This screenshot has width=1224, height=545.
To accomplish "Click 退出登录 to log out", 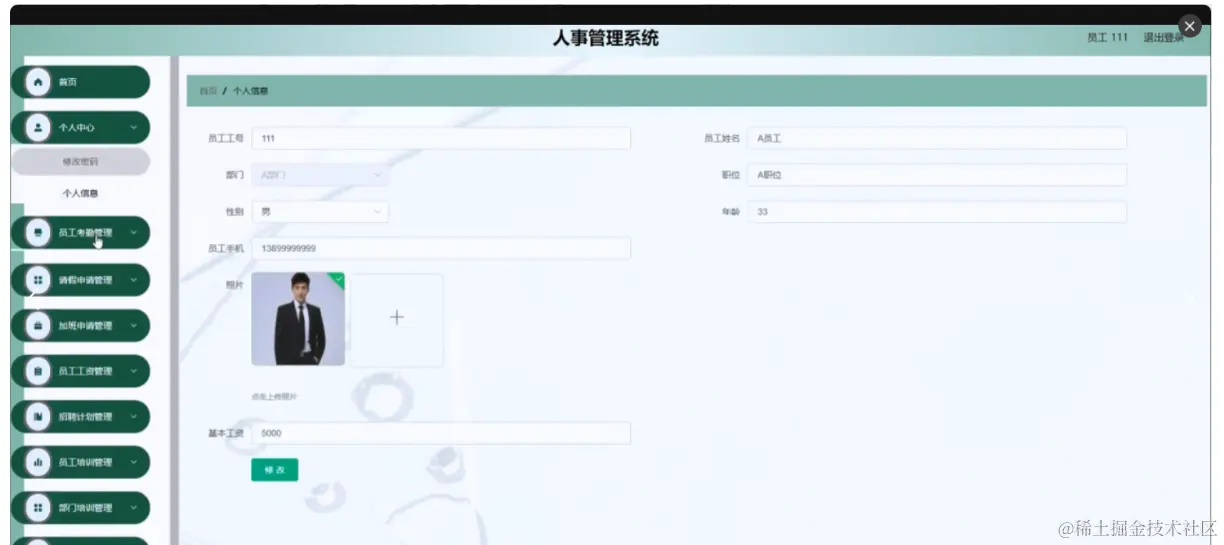I will pyautogui.click(x=1163, y=38).
